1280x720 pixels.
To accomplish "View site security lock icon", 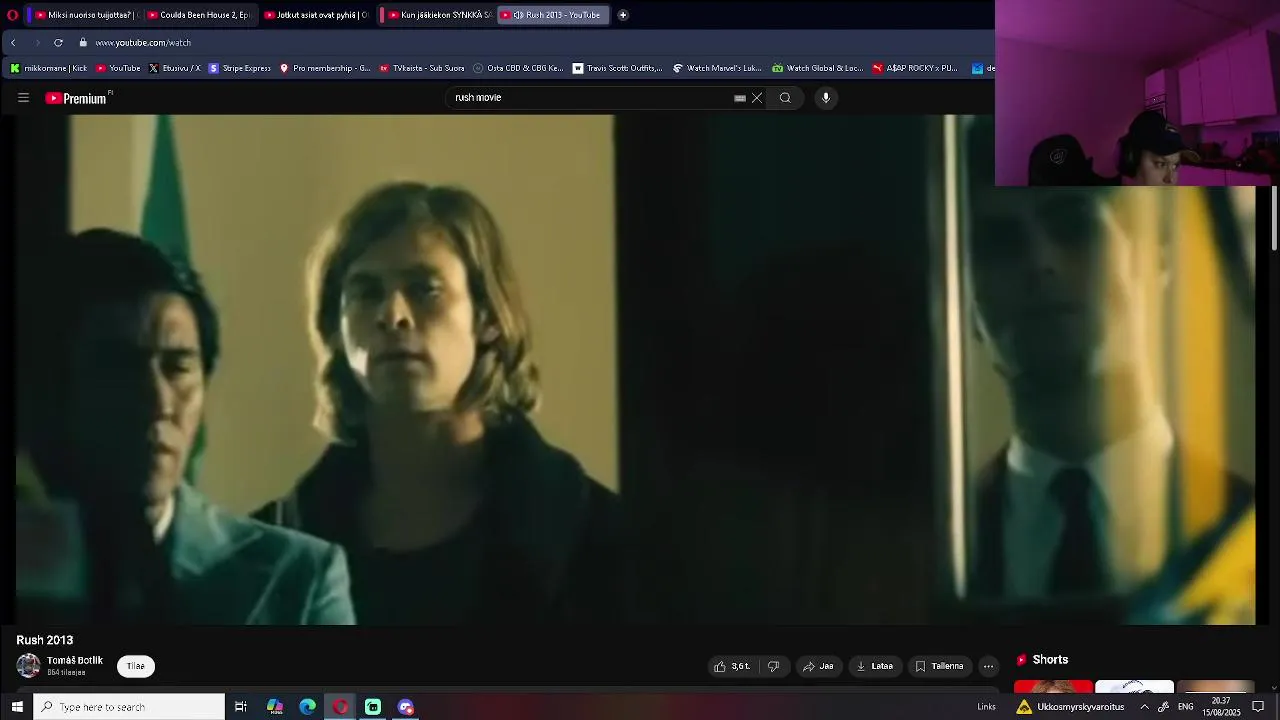I will [x=84, y=43].
